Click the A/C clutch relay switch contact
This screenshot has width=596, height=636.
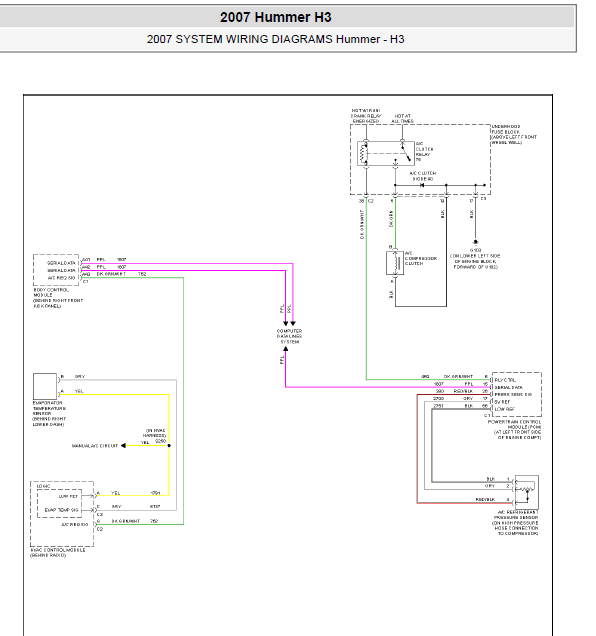click(x=405, y=153)
